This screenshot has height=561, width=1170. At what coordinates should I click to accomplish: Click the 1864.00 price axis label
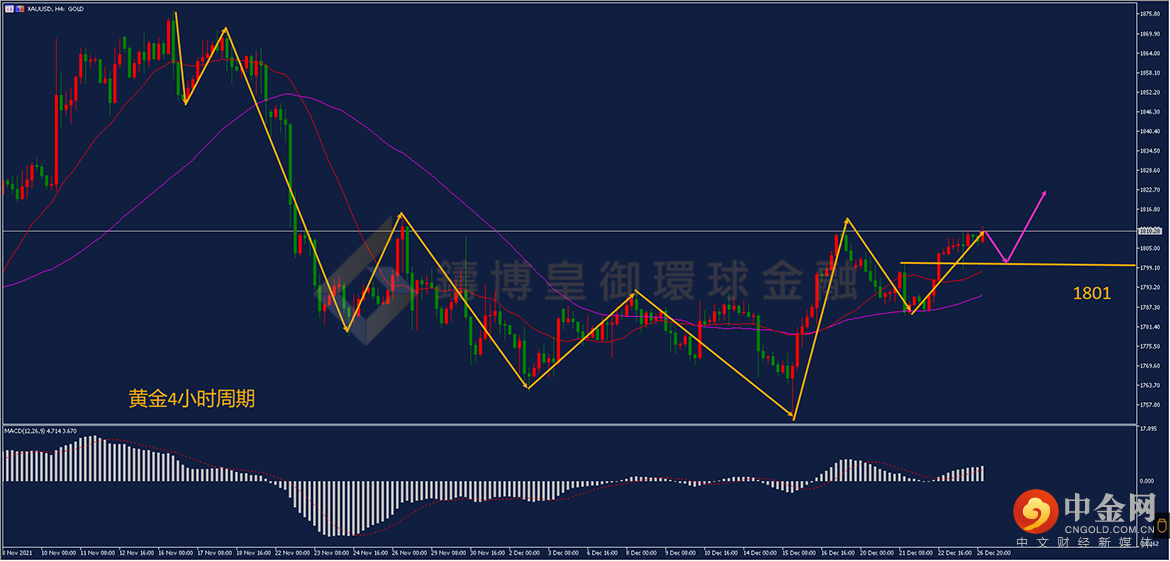[1149, 53]
